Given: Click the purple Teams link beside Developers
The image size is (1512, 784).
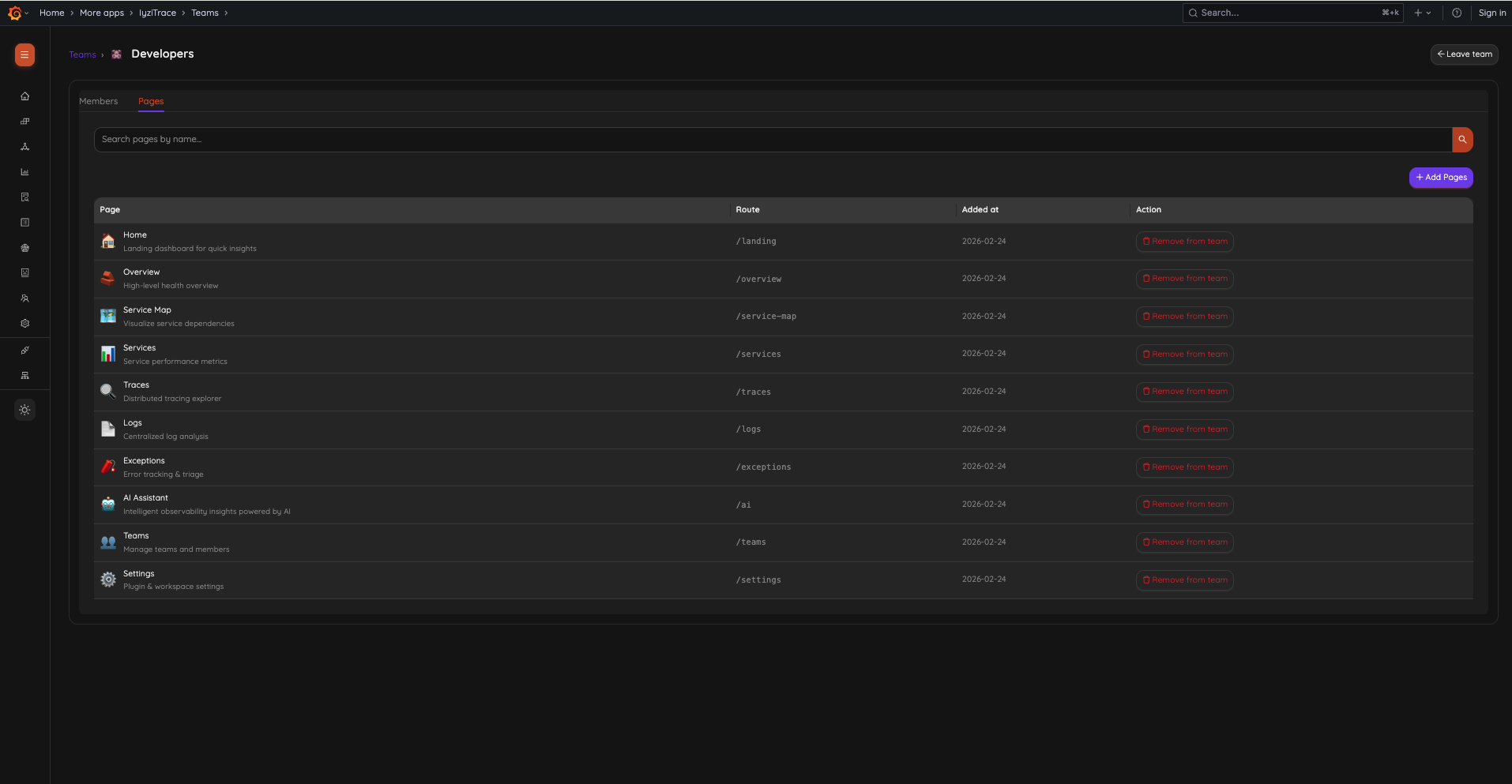Looking at the screenshot, I should (x=82, y=54).
